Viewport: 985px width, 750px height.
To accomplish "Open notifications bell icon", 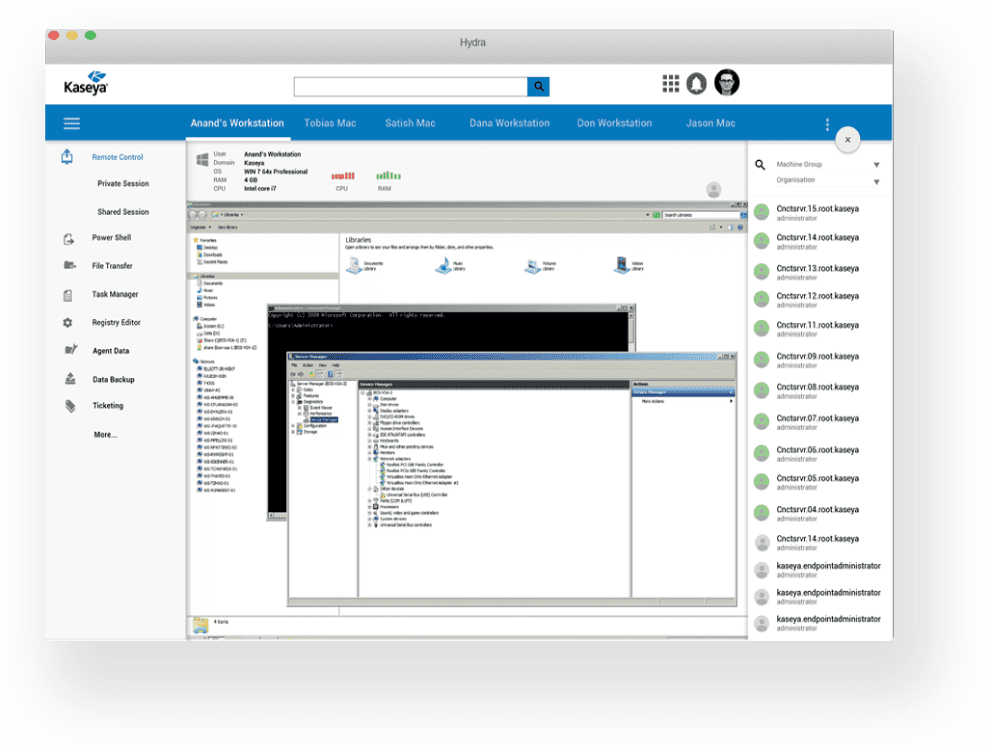I will 696,84.
